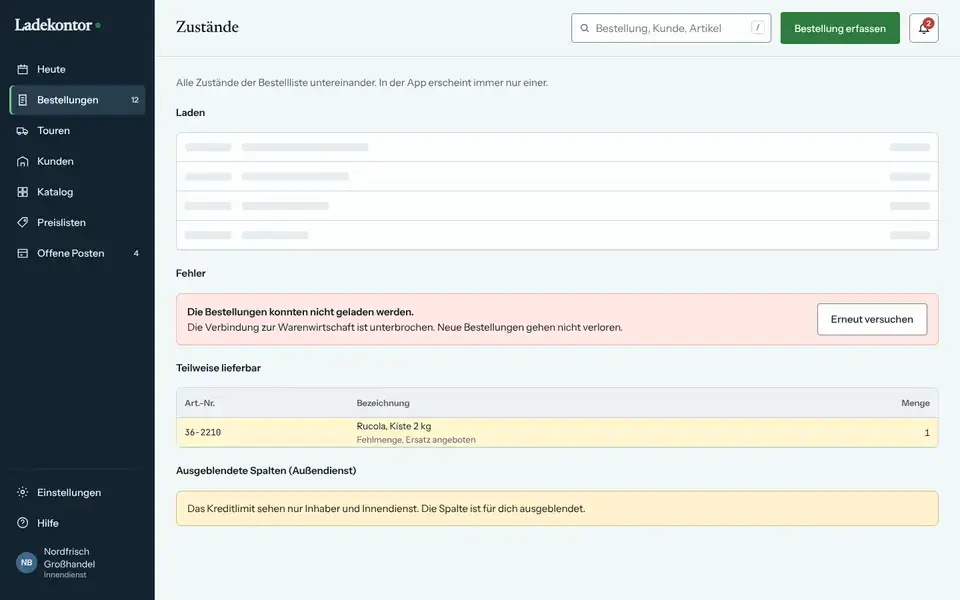This screenshot has width=960, height=600.
Task: Click the Bestellungen count badge 12
Action: (135, 100)
